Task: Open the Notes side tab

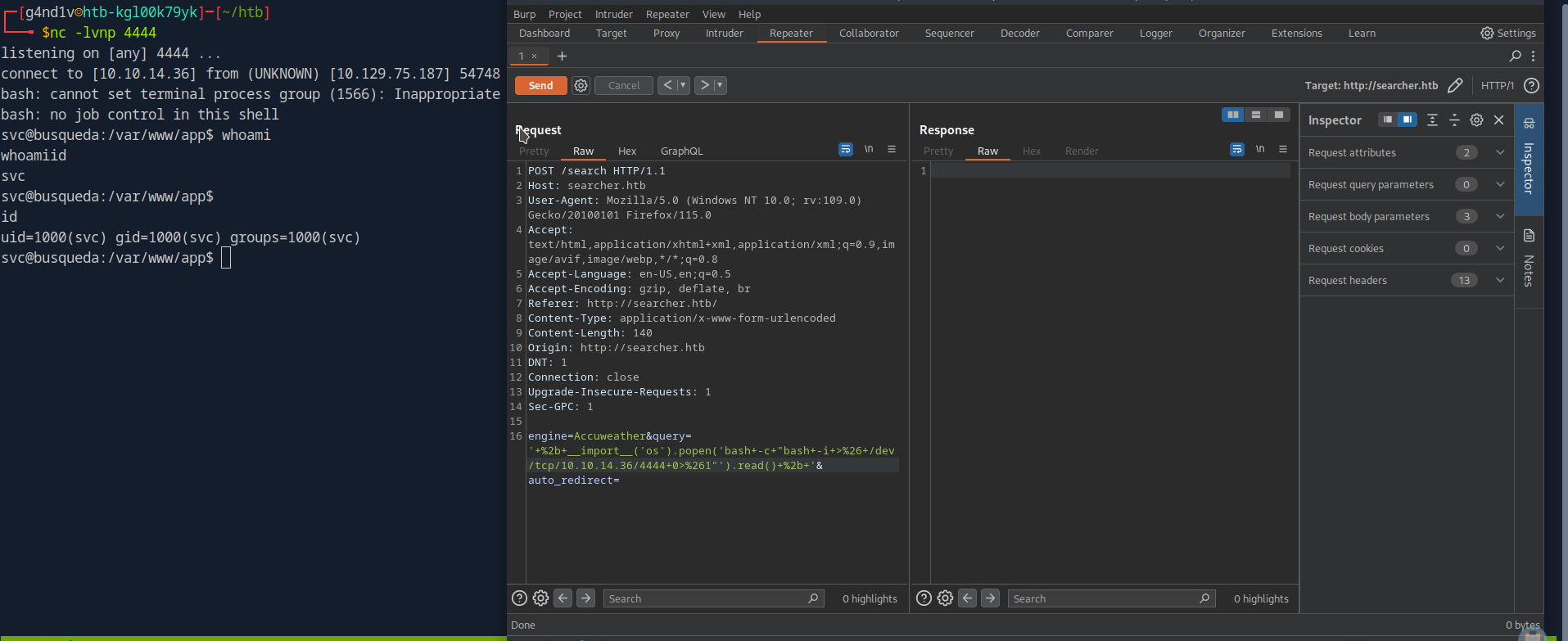Action: 1529,260
